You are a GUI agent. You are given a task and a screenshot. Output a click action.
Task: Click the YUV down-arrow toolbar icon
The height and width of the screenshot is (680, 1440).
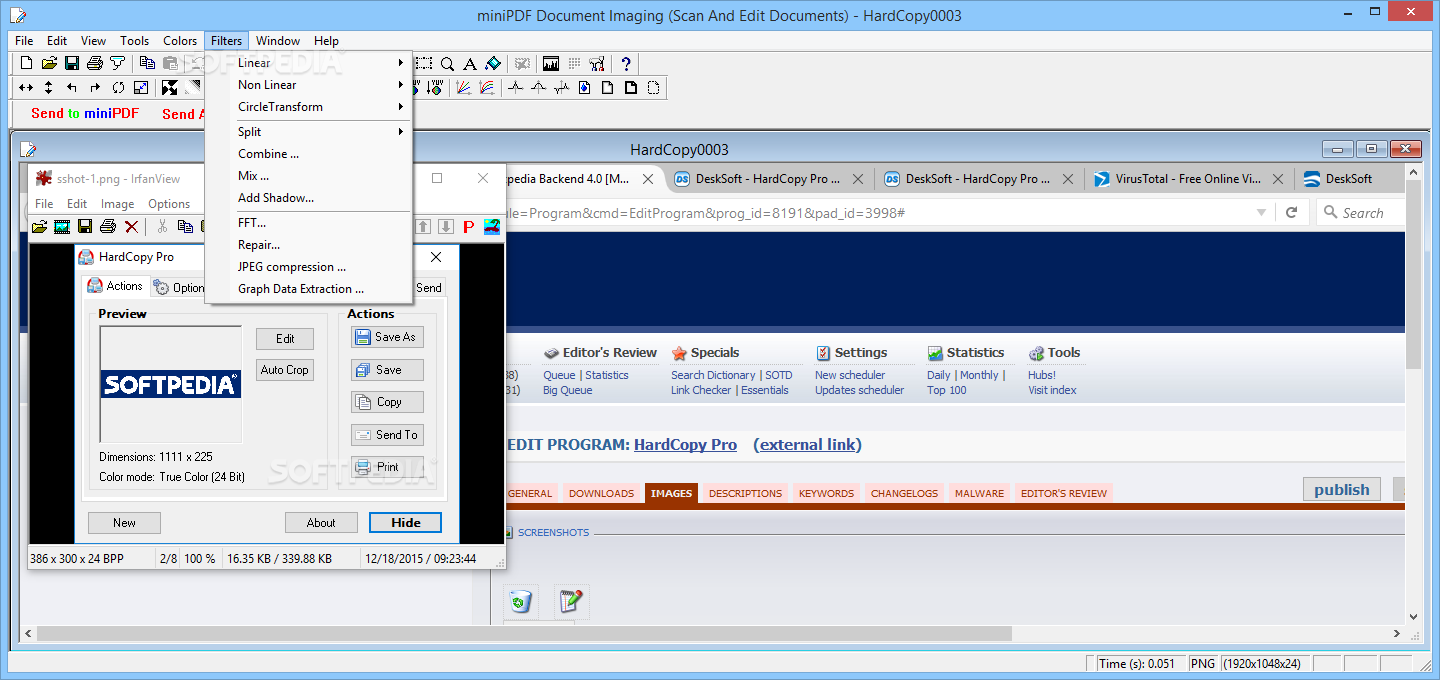(437, 87)
